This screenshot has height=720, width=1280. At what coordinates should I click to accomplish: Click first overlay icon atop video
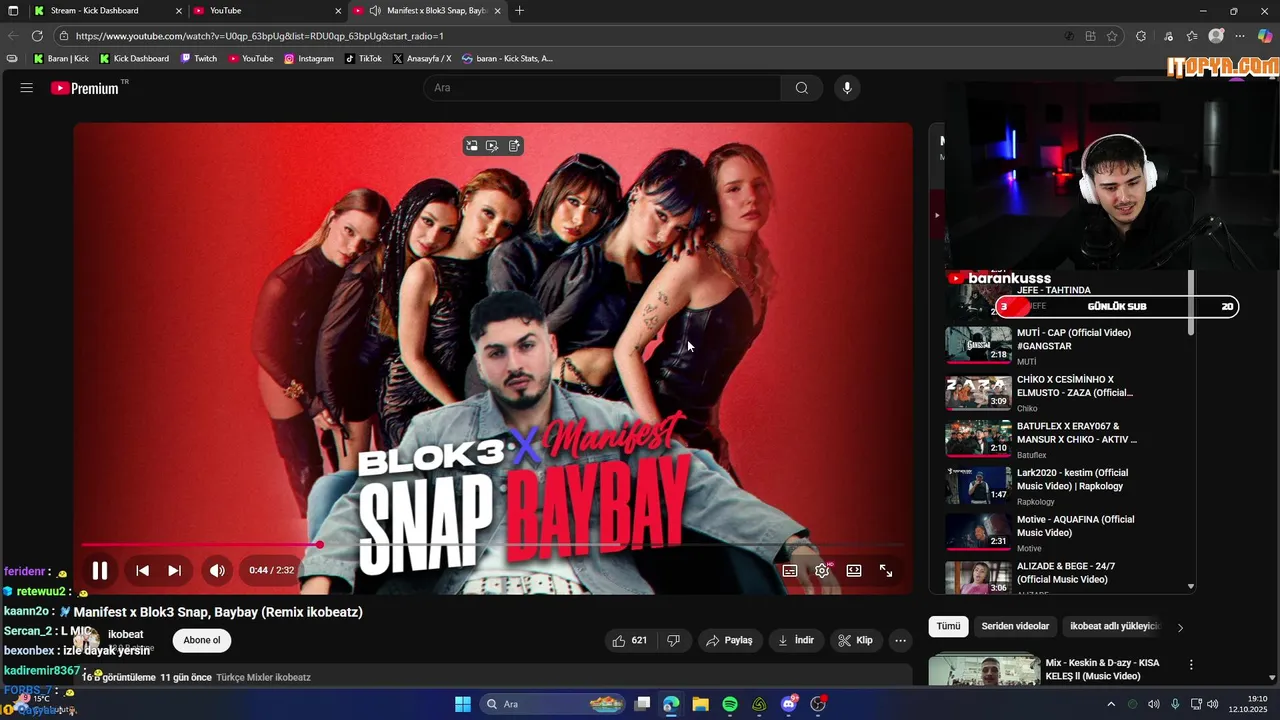[x=472, y=146]
